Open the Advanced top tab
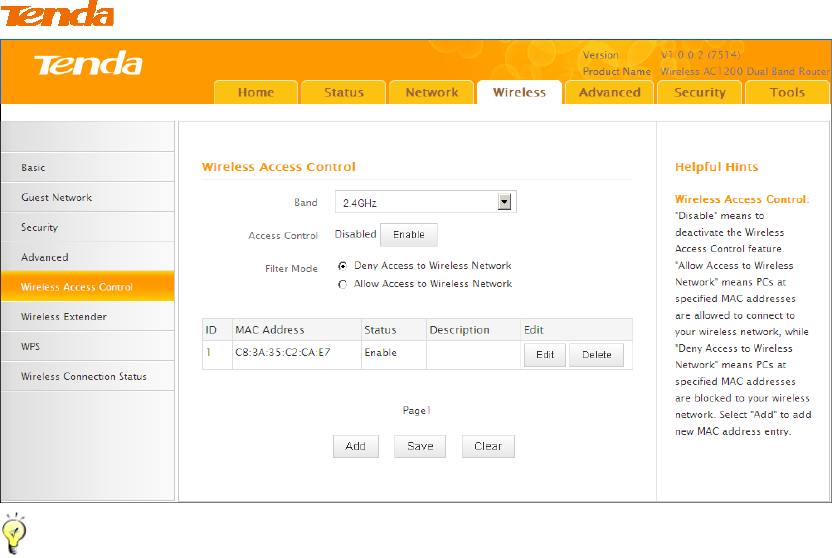Image resolution: width=832 pixels, height=558 pixels. [609, 92]
